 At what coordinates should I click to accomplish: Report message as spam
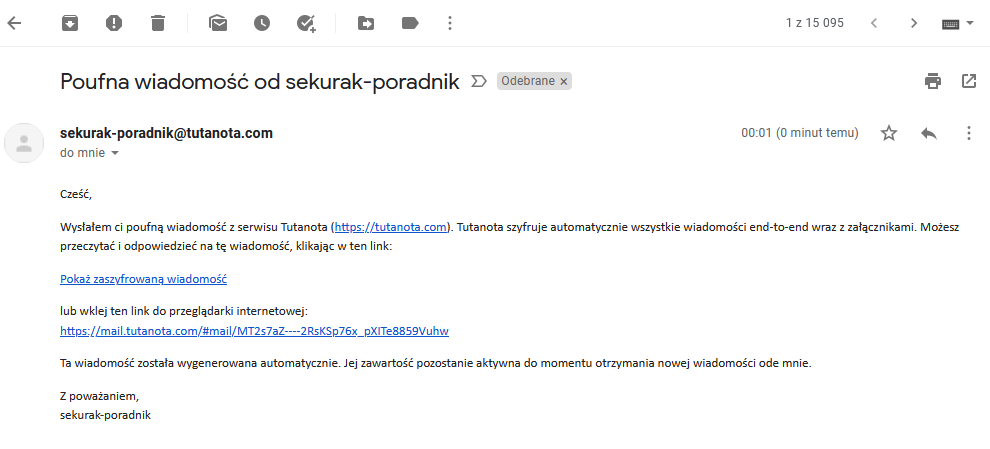[114, 23]
